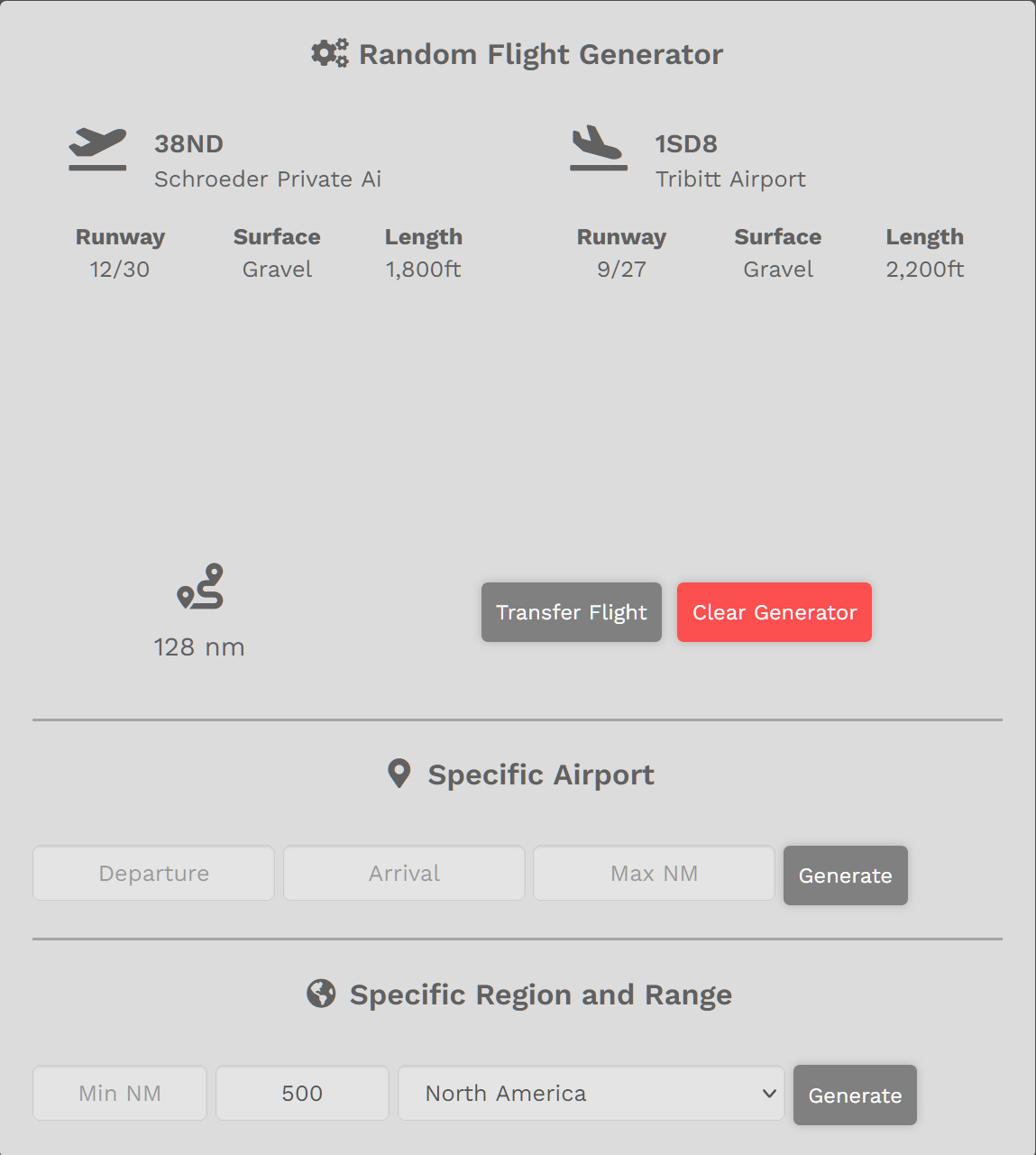This screenshot has width=1036, height=1155.
Task: Click the map pin icon beside Specific Airport
Action: pyautogui.click(x=399, y=774)
